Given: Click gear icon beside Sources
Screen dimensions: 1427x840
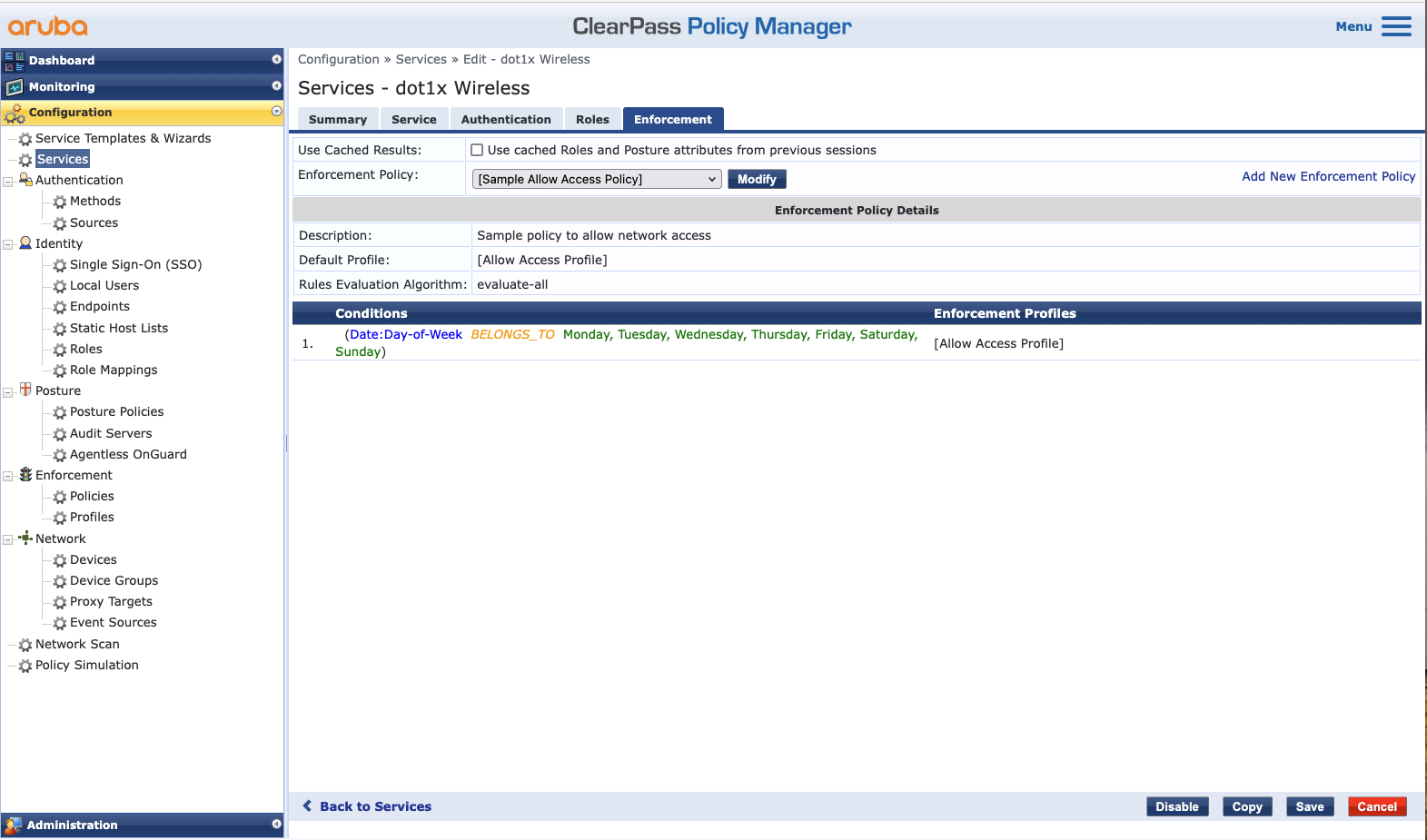Looking at the screenshot, I should coord(60,223).
